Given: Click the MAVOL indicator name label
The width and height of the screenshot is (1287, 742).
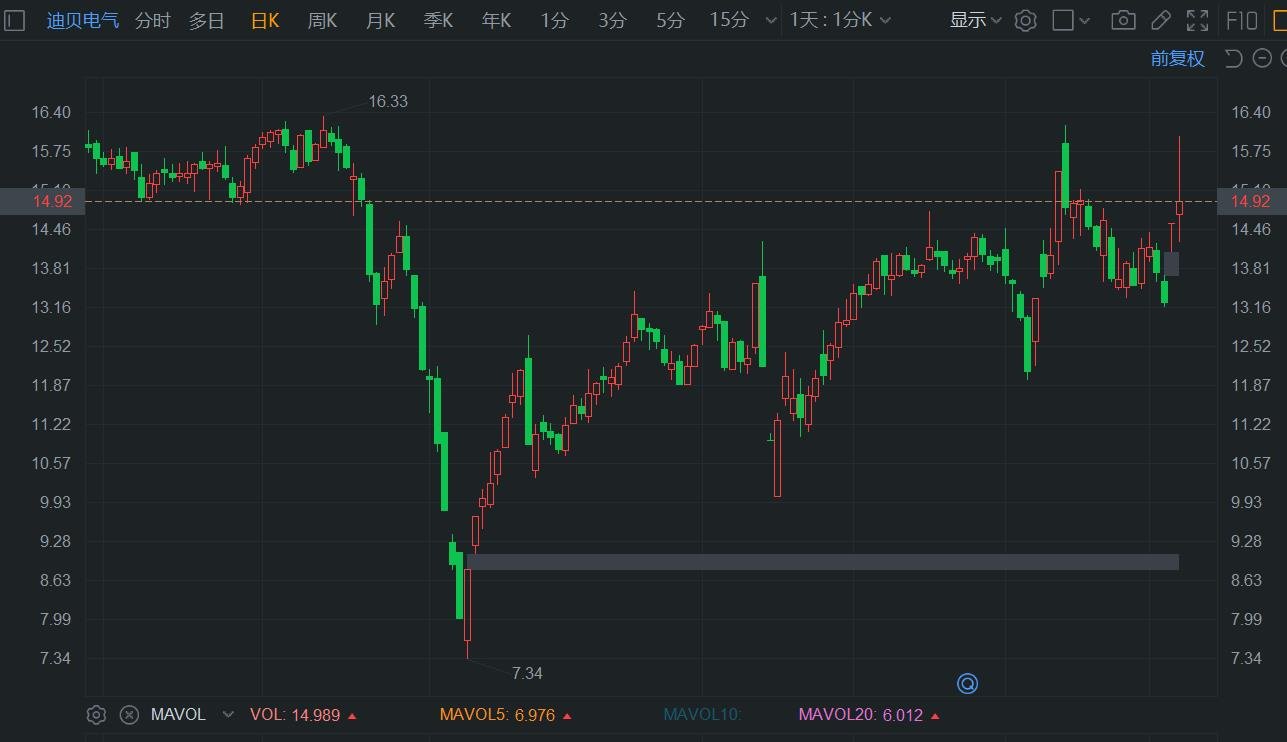Looking at the screenshot, I should (x=178, y=715).
